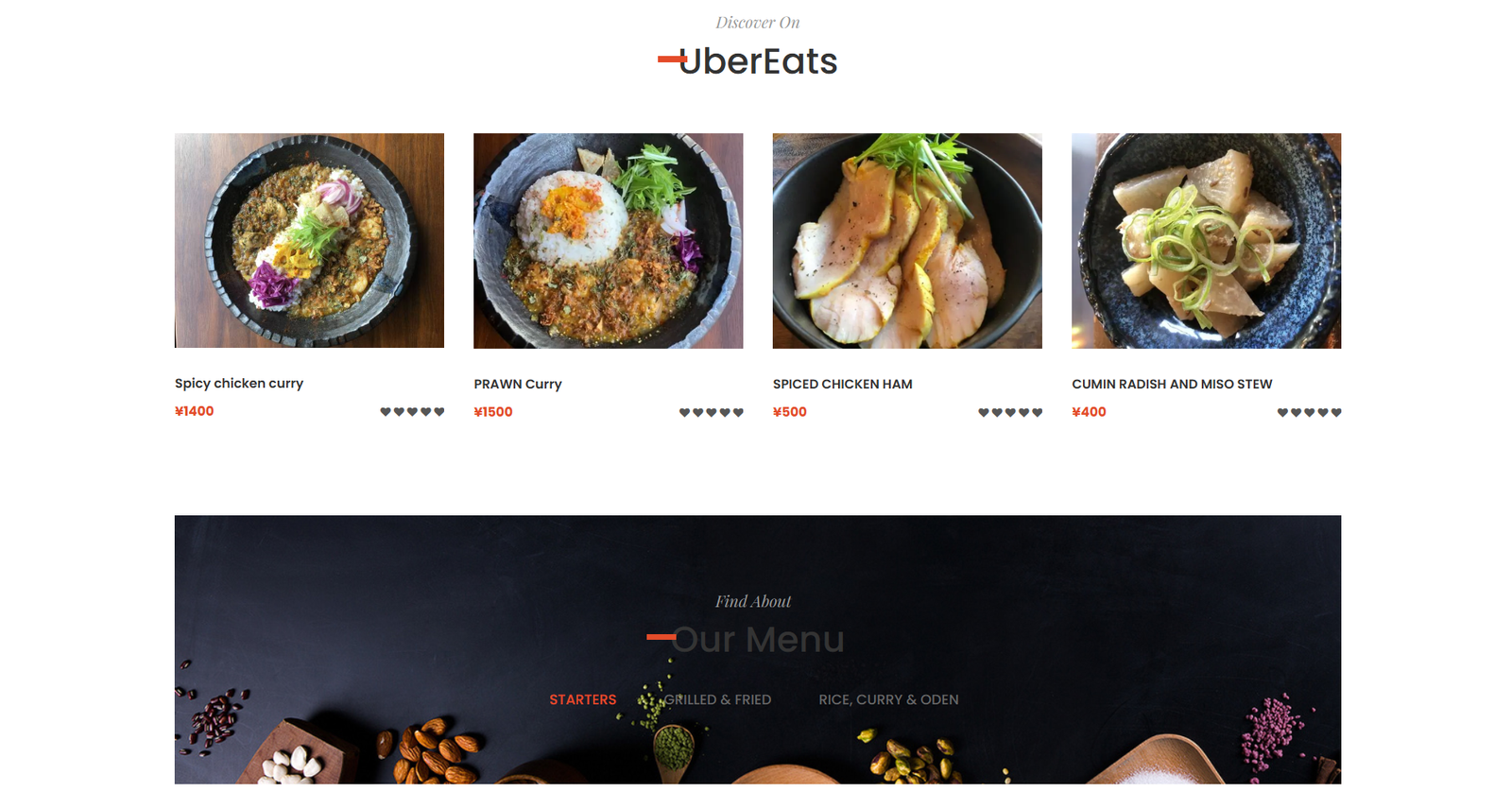Image resolution: width=1512 pixels, height=809 pixels.
Task: Click heart rating under Spicy chicken curry
Action: [x=412, y=412]
